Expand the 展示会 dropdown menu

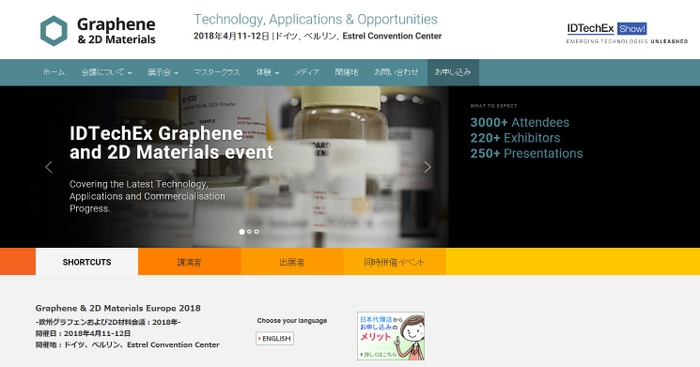coord(163,72)
